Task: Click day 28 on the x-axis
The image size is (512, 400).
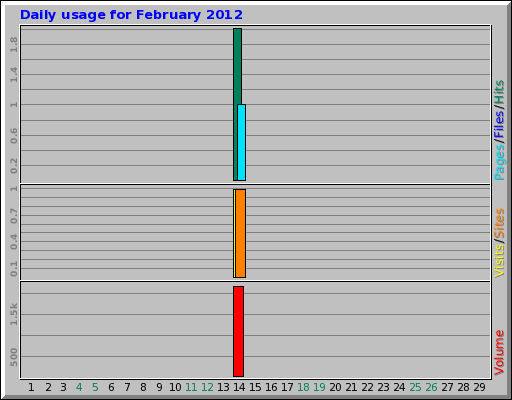Action: (463, 387)
